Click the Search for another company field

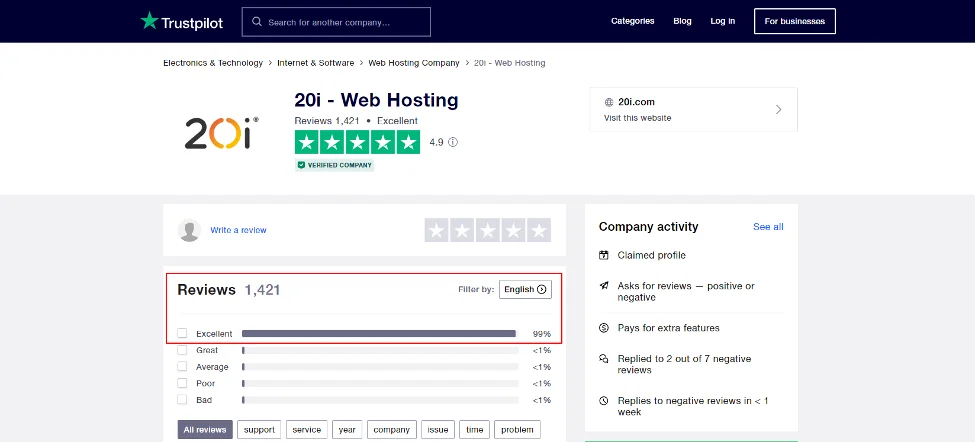coord(336,22)
